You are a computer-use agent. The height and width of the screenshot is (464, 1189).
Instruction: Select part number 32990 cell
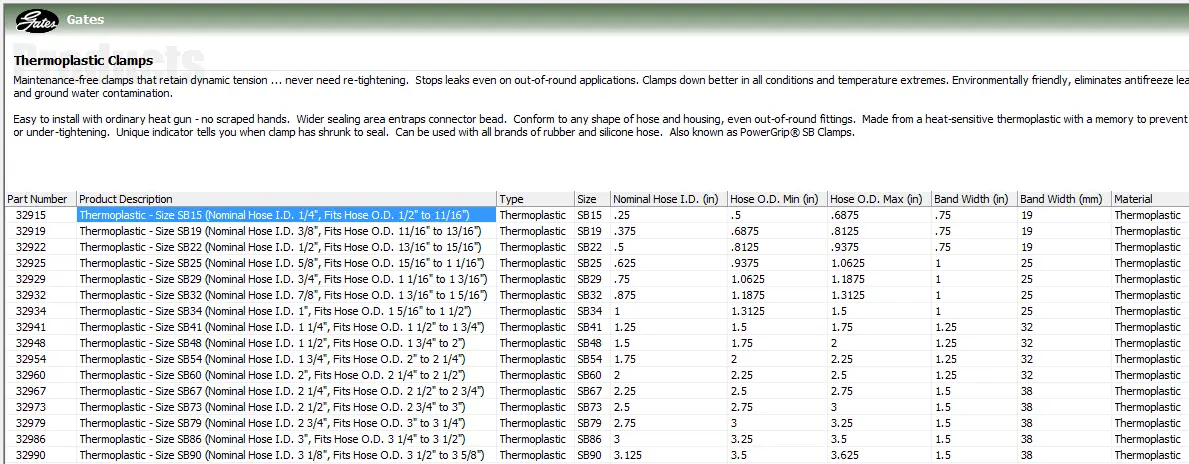40,455
